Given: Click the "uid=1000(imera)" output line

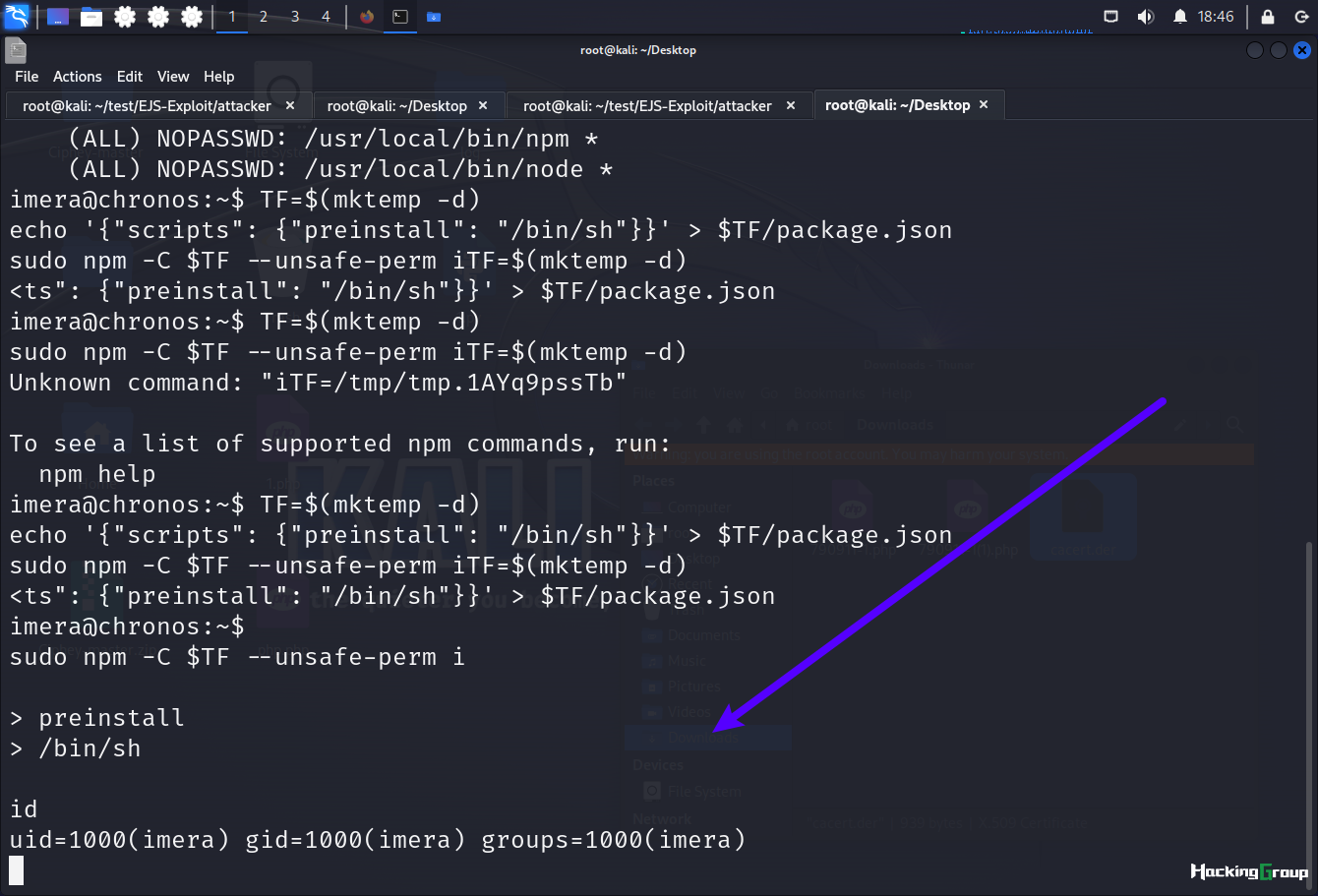Looking at the screenshot, I should click(378, 840).
